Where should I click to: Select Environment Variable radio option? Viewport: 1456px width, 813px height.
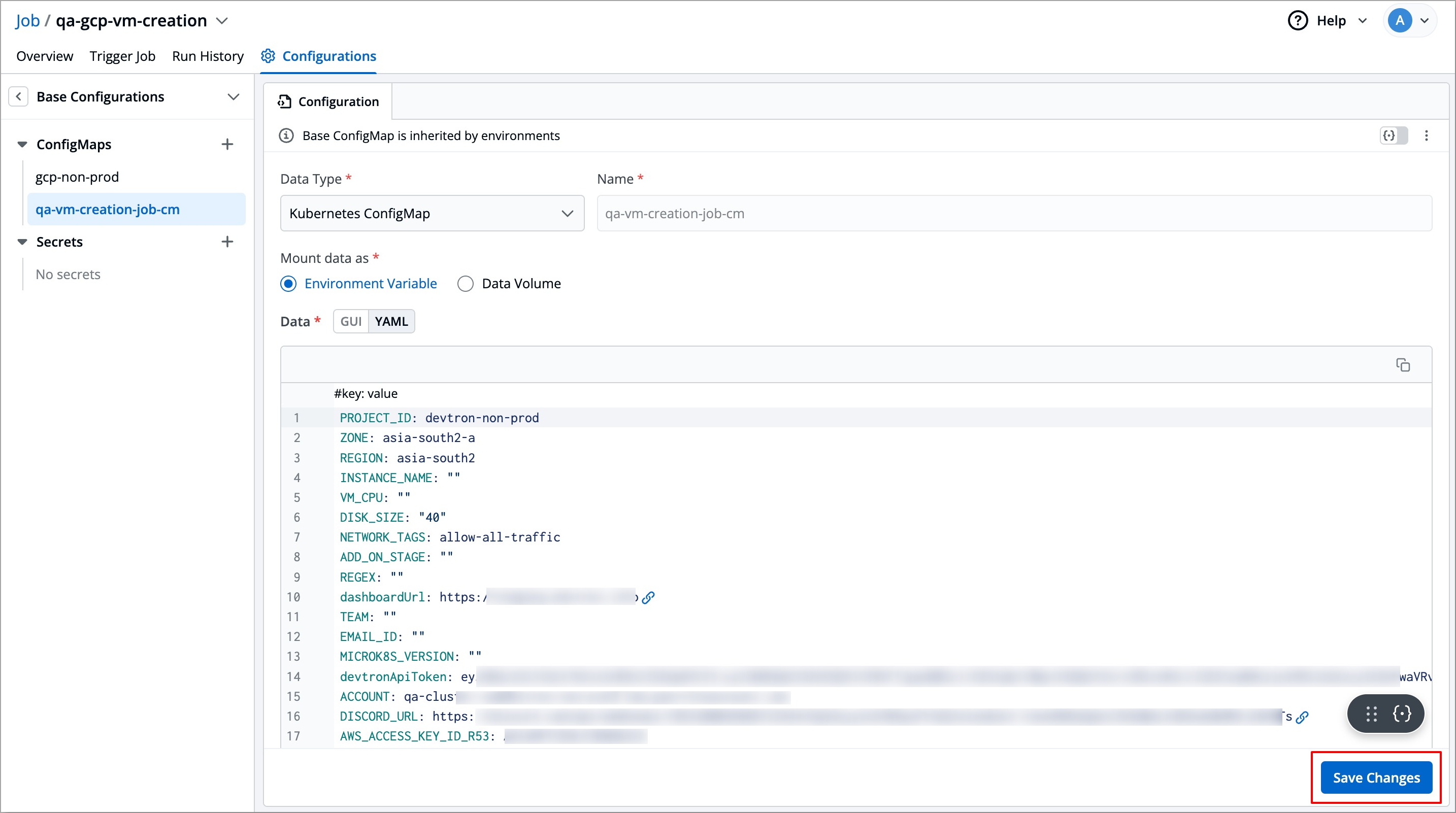coord(288,284)
